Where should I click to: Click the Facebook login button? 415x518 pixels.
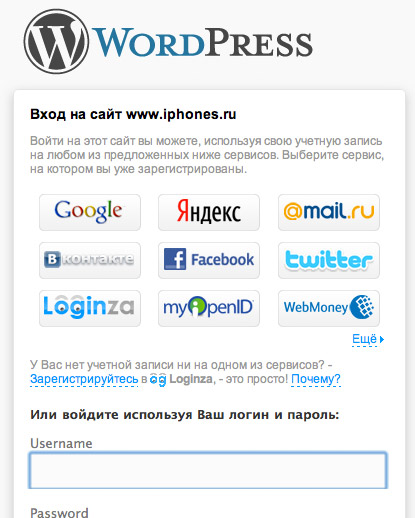coord(209,260)
